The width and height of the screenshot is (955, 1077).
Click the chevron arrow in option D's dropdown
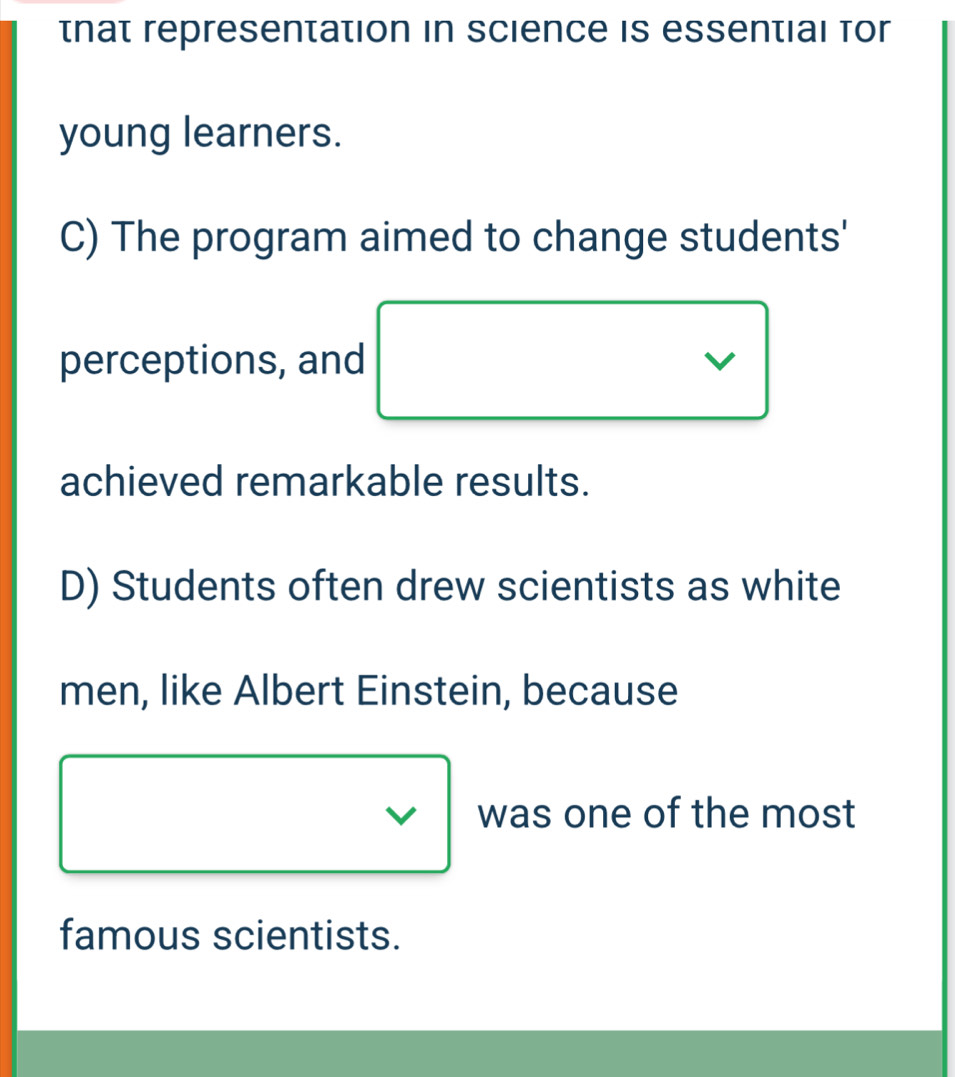(x=402, y=814)
